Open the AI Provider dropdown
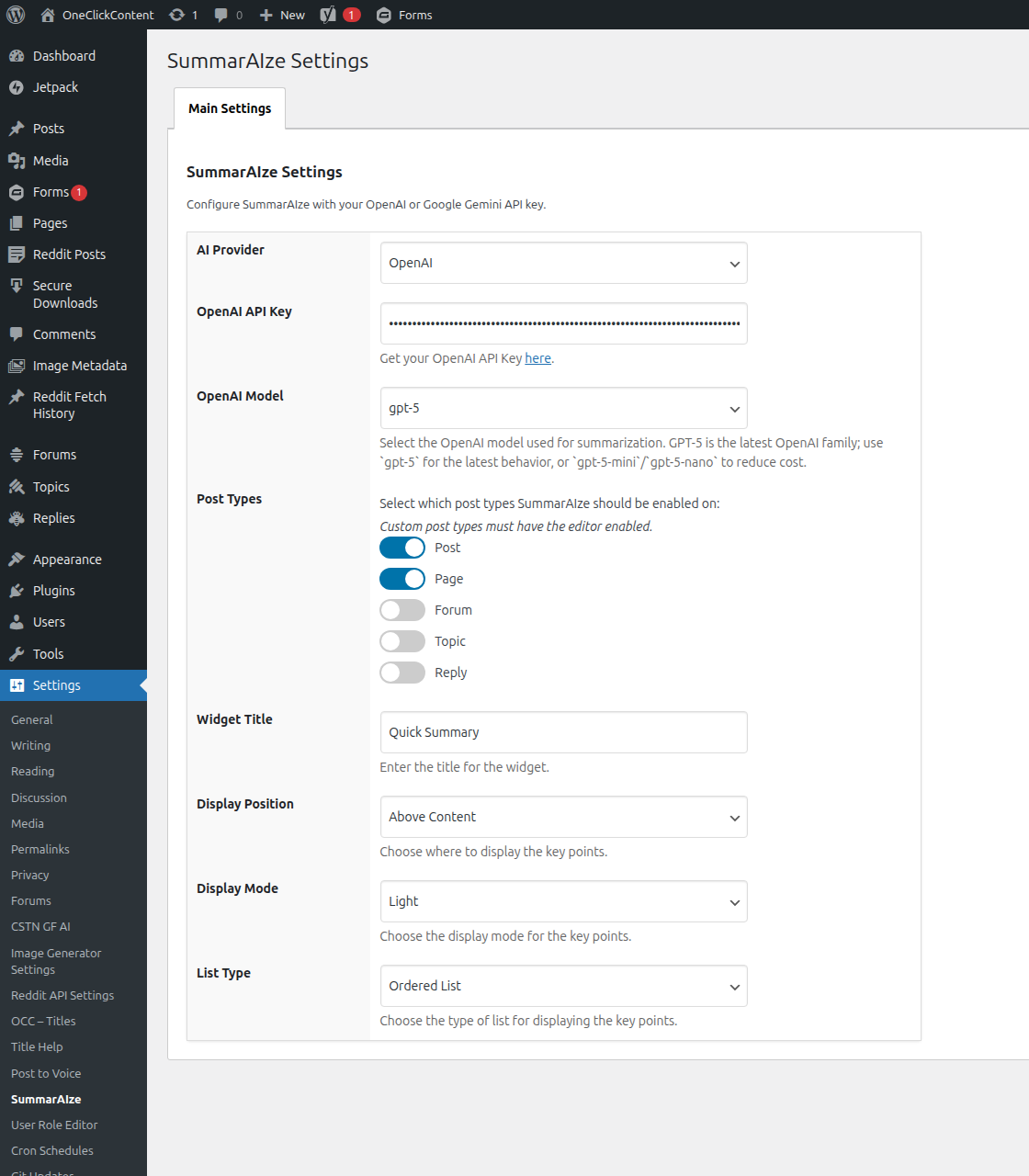Screen dimensions: 1029x1176 point(563,263)
